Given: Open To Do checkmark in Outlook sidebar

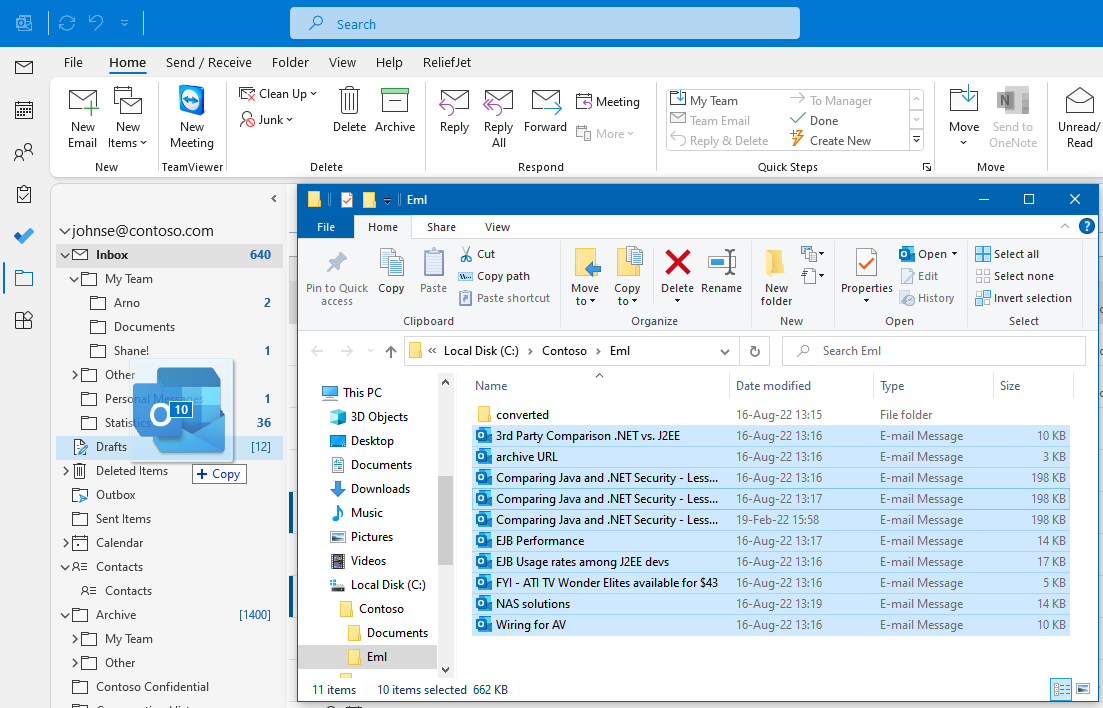Looking at the screenshot, I should pos(24,236).
